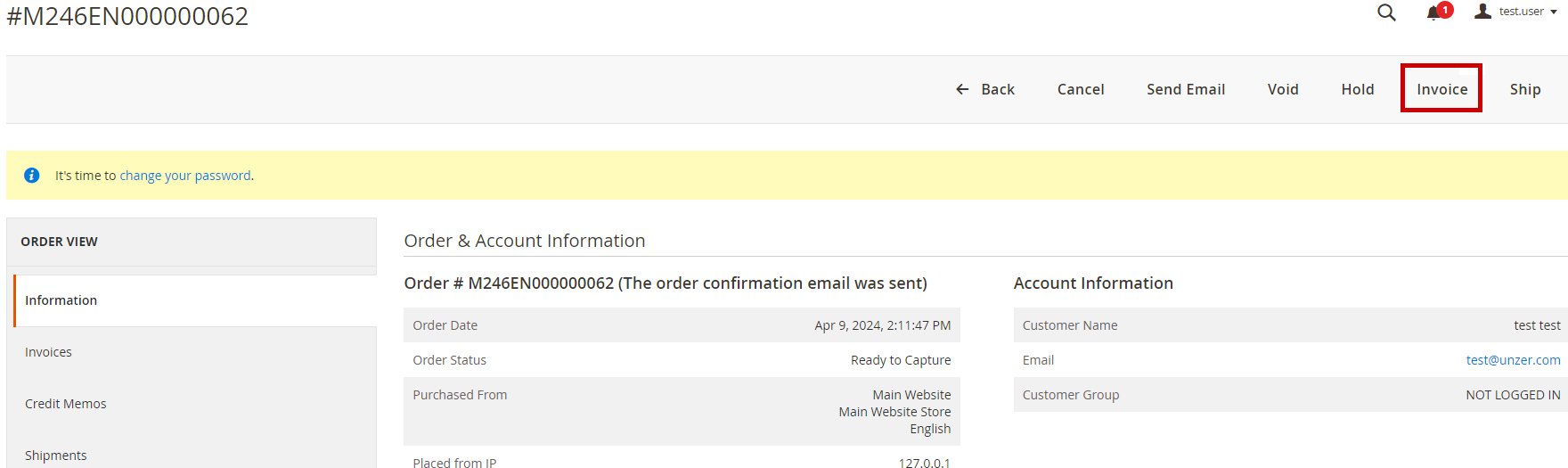Screen dimensions: 1568x468
Task: Open the Credit Memos tab
Action: tap(65, 404)
